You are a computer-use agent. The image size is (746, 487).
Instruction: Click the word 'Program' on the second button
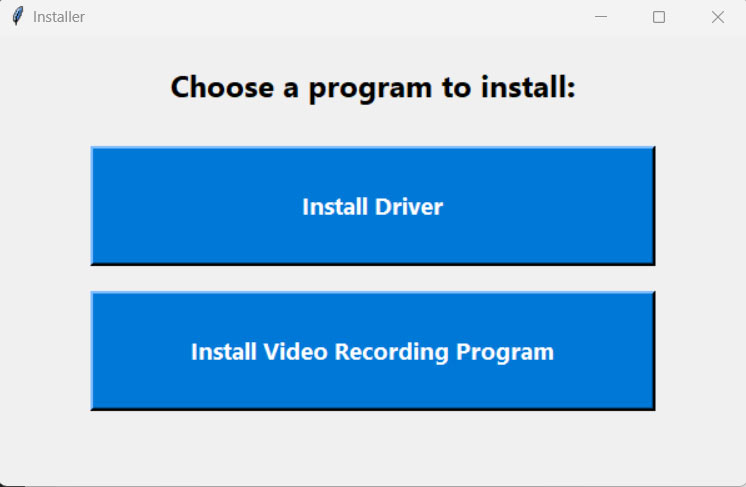pyautogui.click(x=506, y=352)
